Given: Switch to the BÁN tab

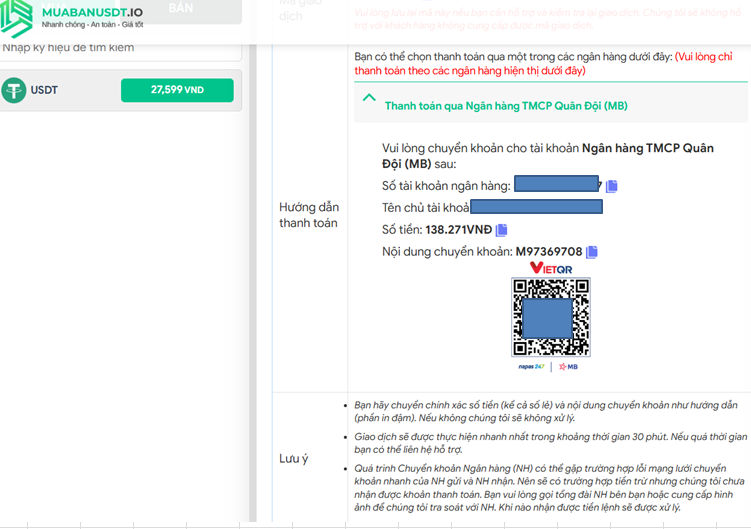Looking at the screenshot, I should click(181, 9).
